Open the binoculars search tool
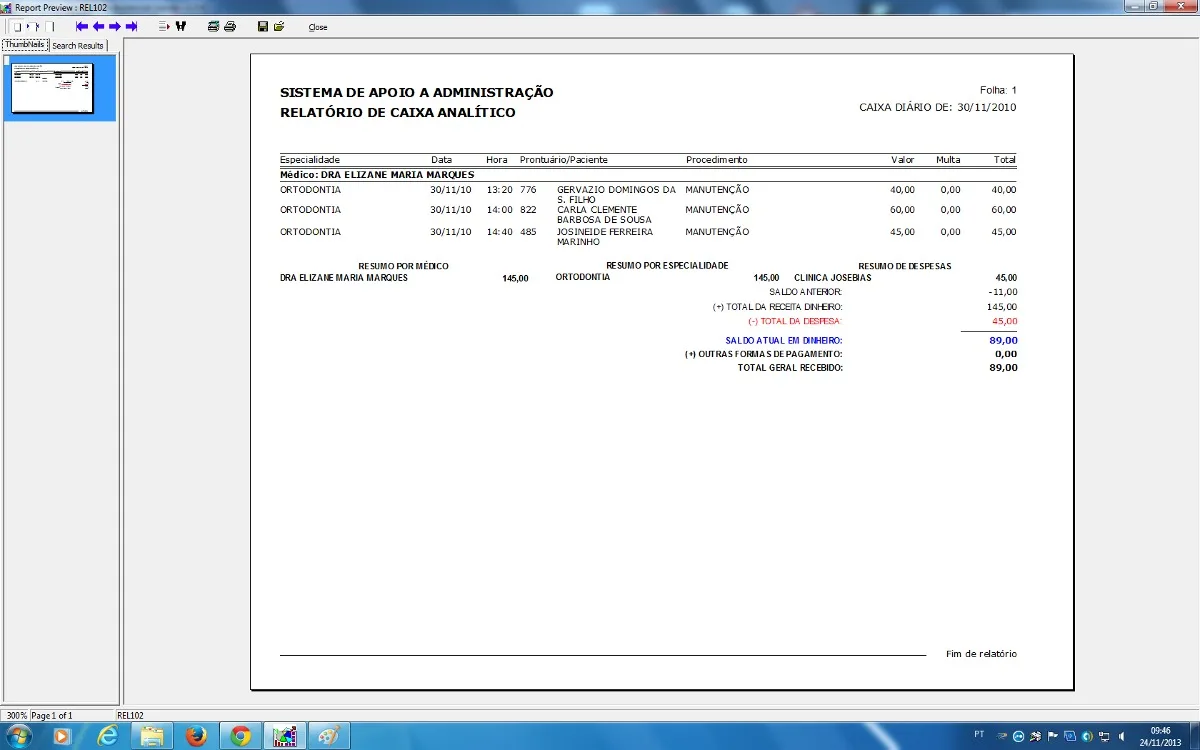This screenshot has width=1200, height=750. [x=181, y=27]
